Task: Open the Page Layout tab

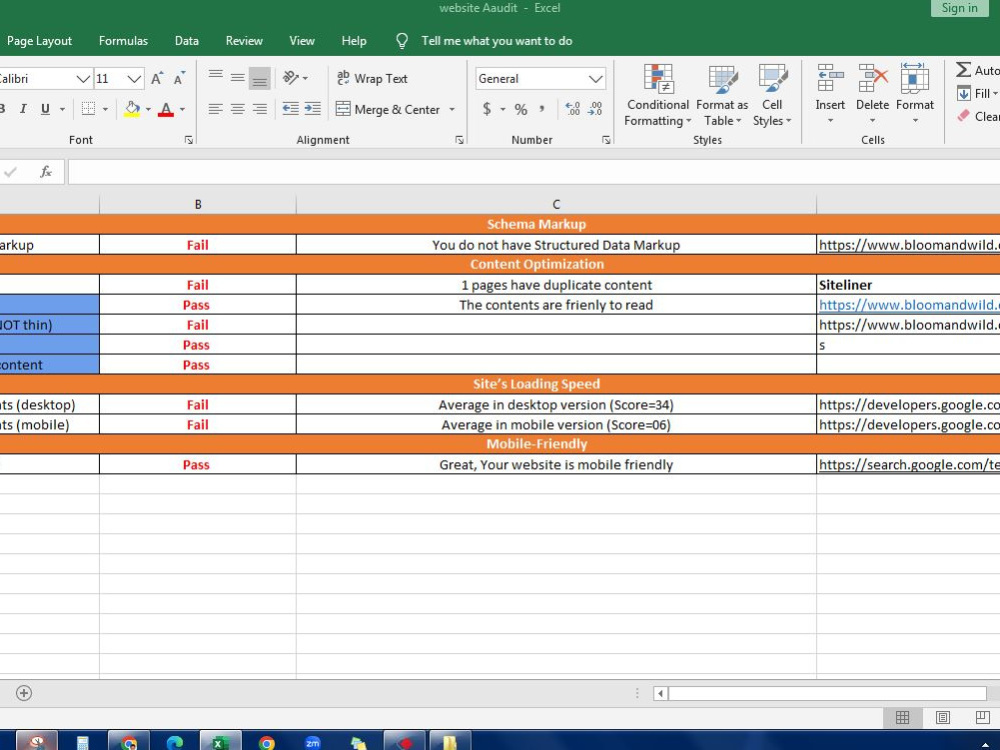Action: 39,41
